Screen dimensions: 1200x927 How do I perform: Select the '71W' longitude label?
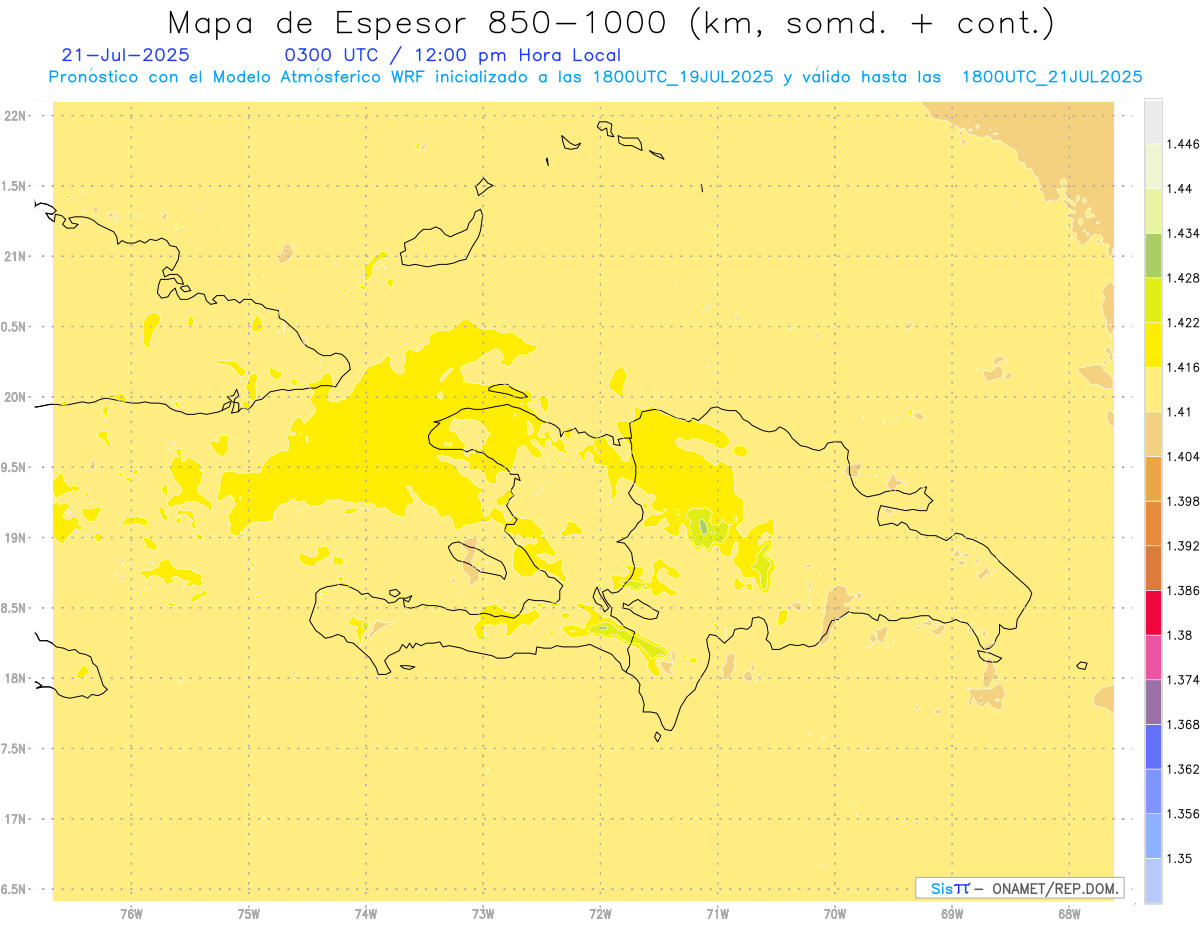[x=717, y=914]
